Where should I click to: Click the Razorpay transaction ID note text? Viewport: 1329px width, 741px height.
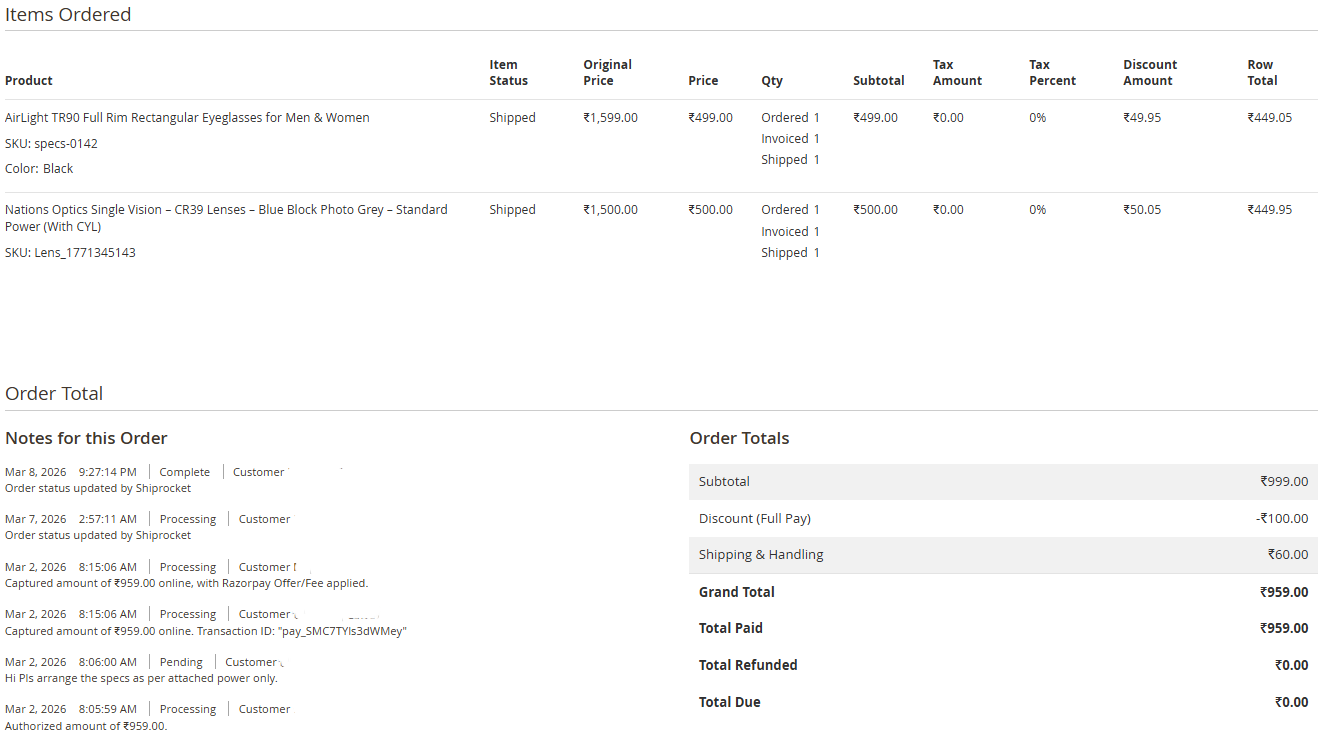[206, 631]
